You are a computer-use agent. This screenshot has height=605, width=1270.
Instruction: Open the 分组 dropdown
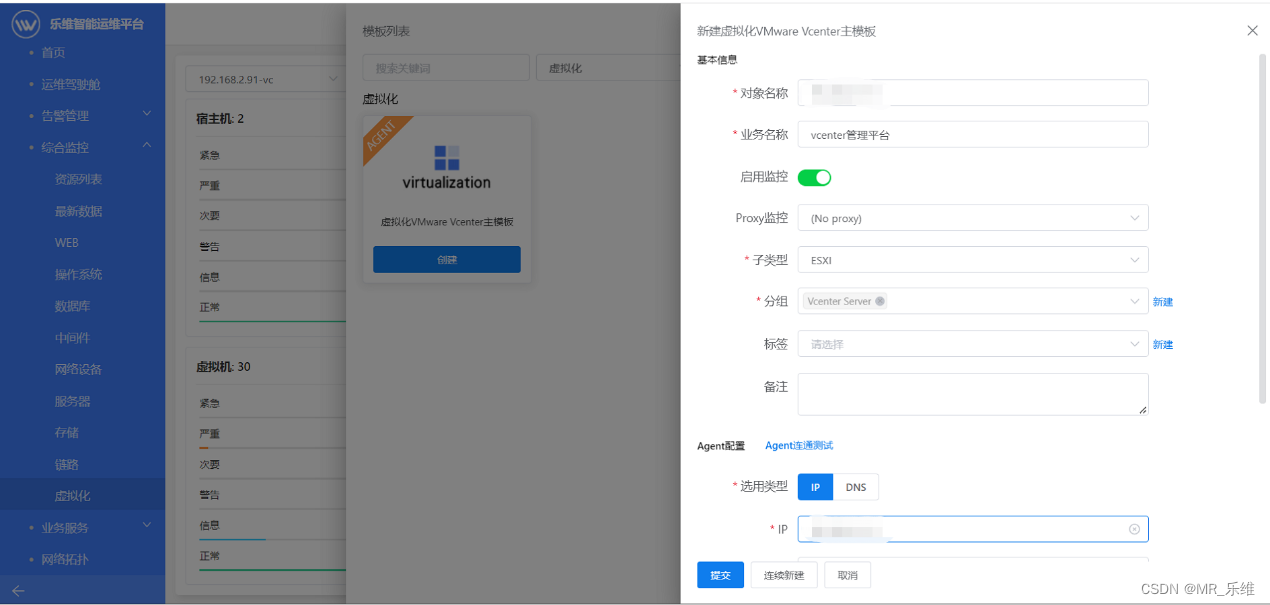pyautogui.click(x=973, y=301)
